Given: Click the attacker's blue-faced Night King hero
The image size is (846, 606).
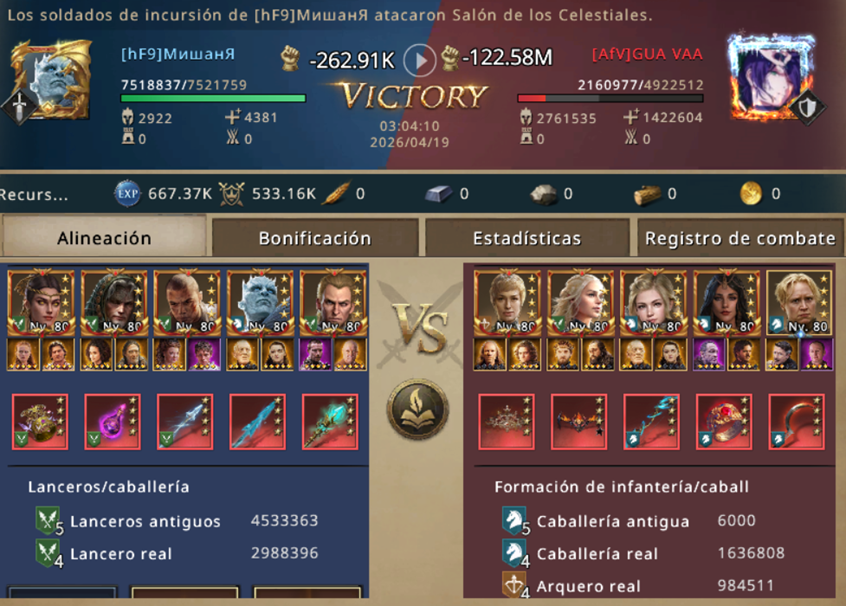Looking at the screenshot, I should [x=261, y=303].
